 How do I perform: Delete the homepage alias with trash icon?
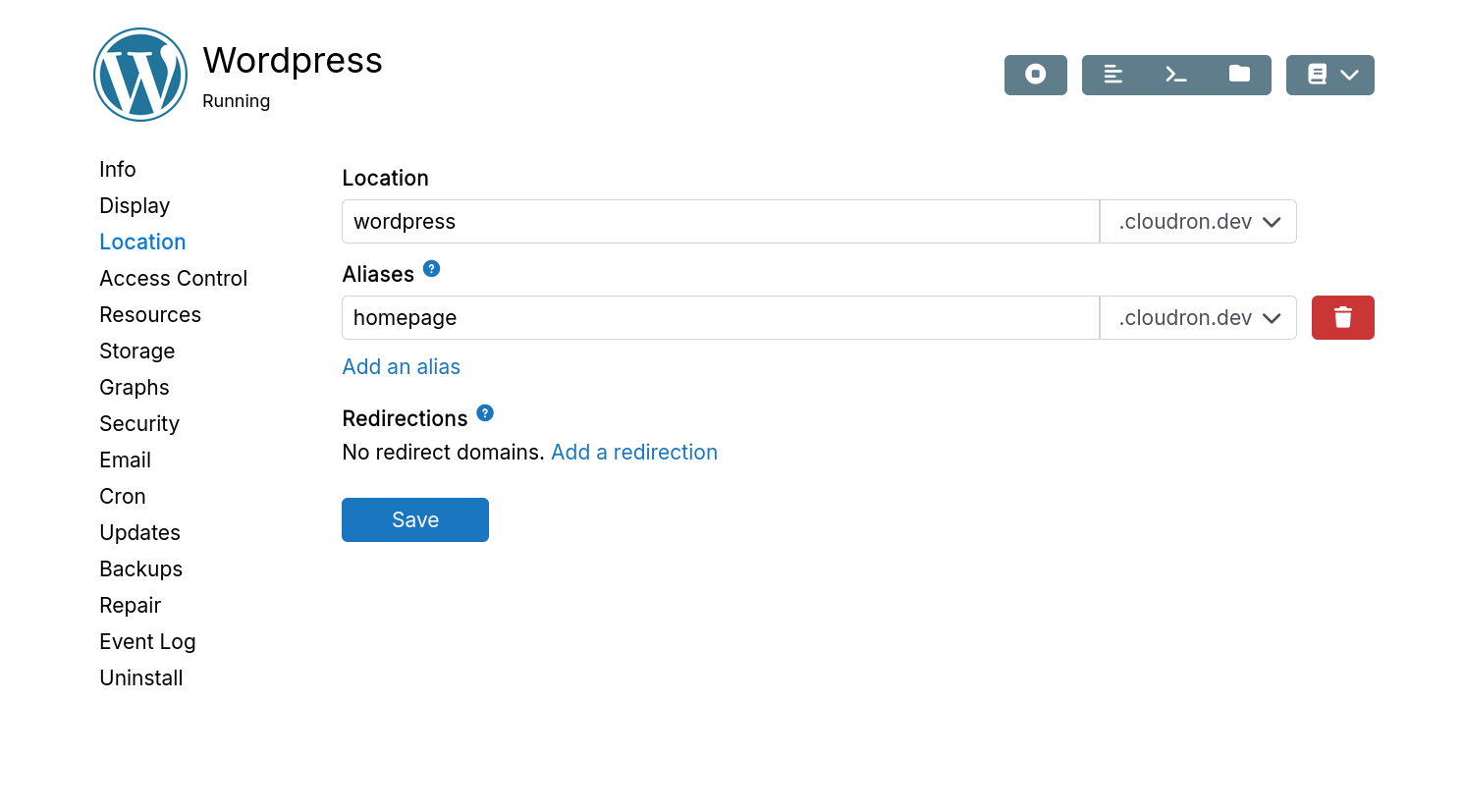pyautogui.click(x=1342, y=317)
